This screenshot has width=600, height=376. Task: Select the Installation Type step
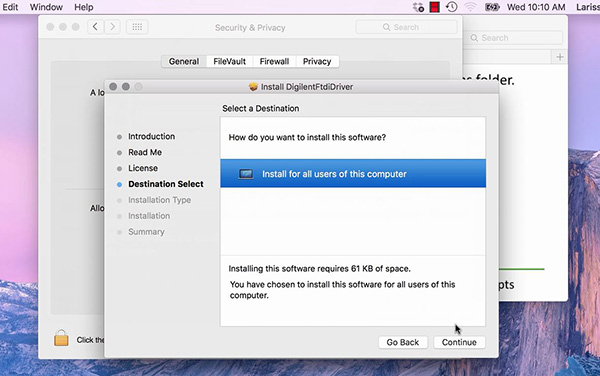point(159,200)
